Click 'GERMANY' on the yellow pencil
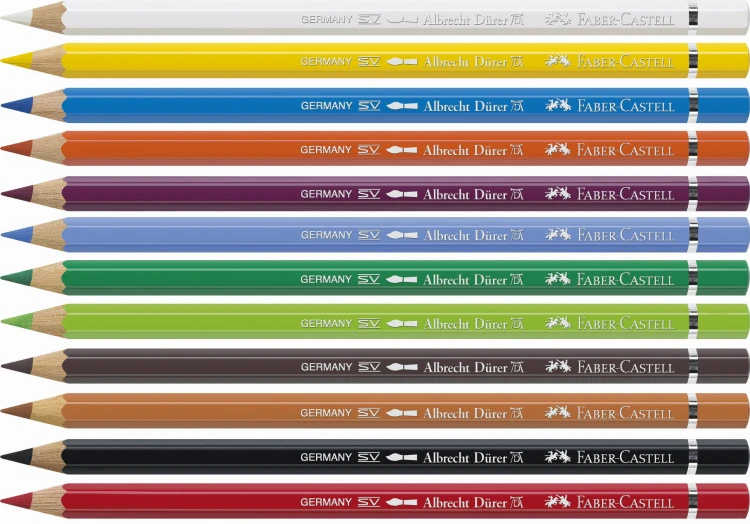Viewport: 750px width, 524px height. (x=326, y=62)
